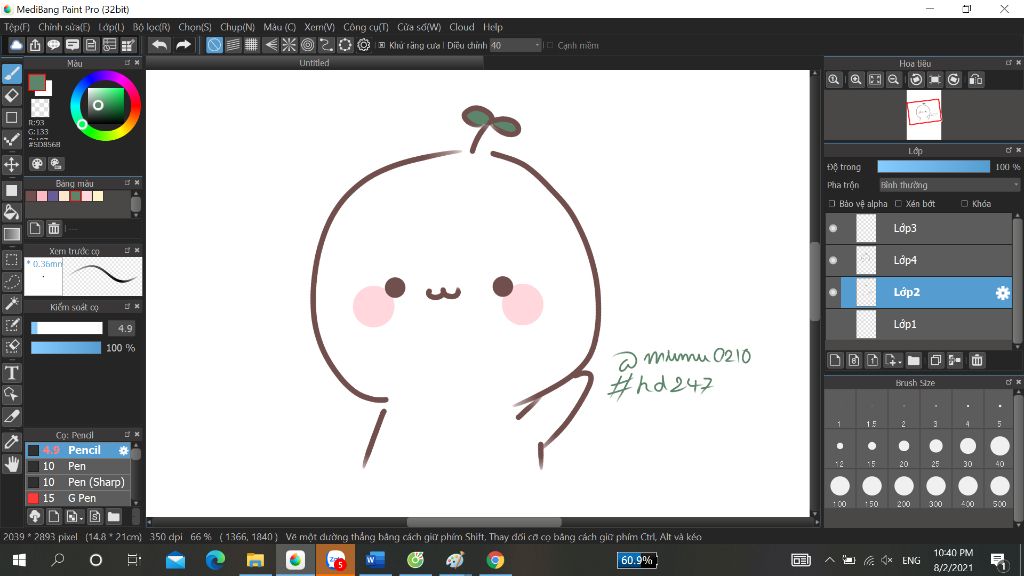Image resolution: width=1024 pixels, height=576 pixels.
Task: Switch to the Untitled canvas tab
Action: click(314, 63)
